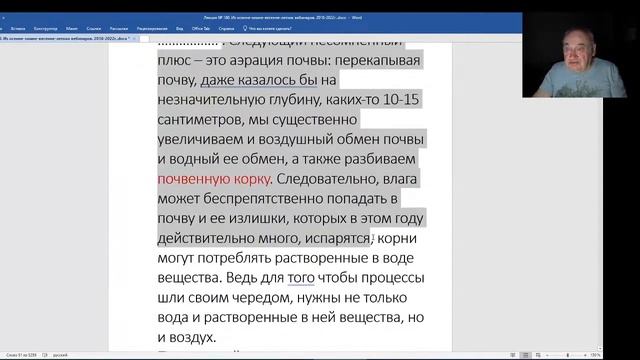This screenshot has width=640, height=360.
Task: Click the scroll-down arrow of the vertical scrollbar
Action: point(600,349)
